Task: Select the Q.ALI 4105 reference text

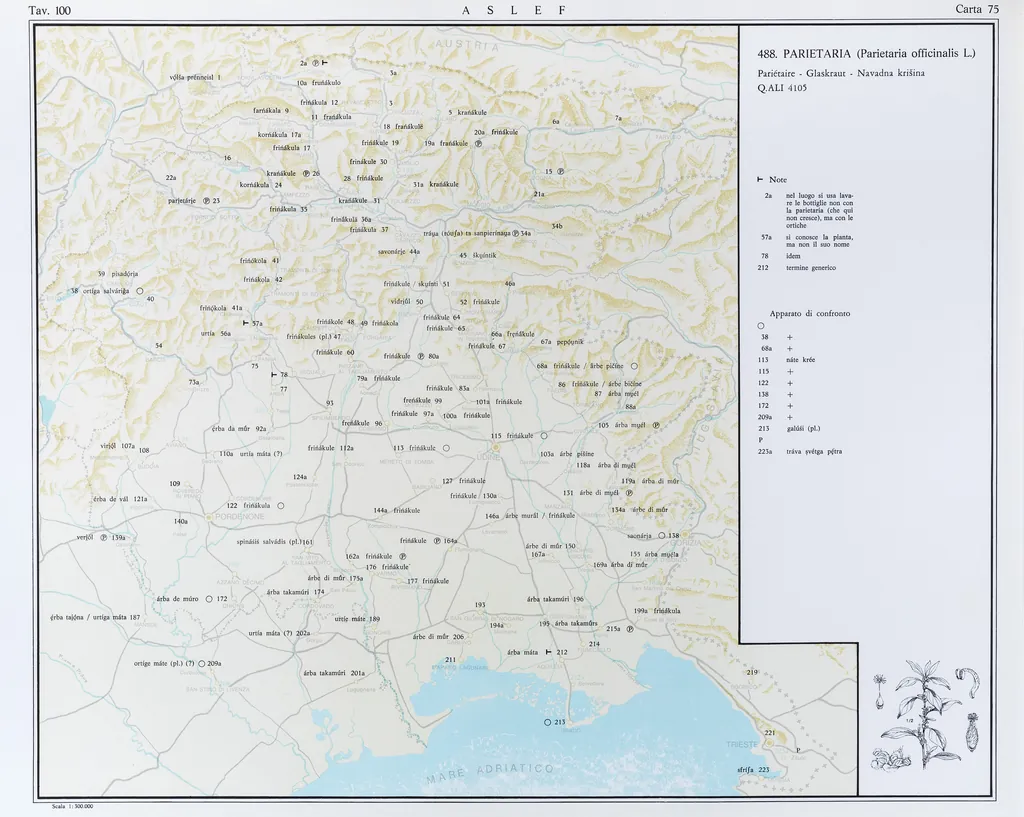Action: point(782,87)
